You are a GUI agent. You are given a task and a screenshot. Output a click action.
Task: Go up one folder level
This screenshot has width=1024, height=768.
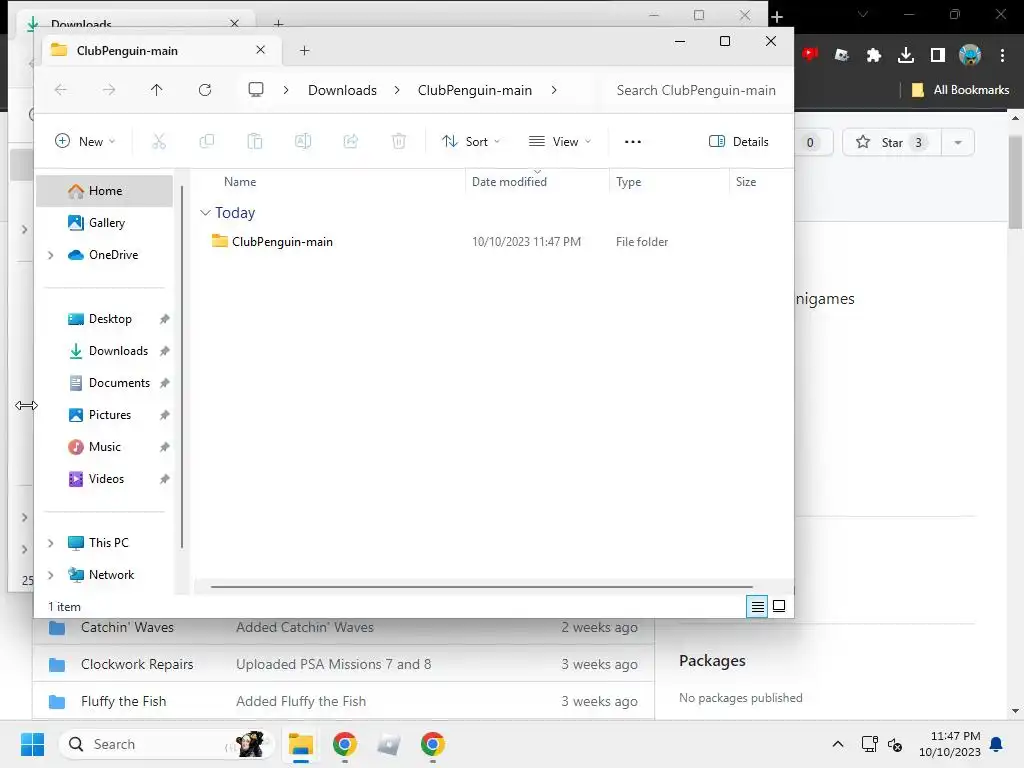(157, 90)
